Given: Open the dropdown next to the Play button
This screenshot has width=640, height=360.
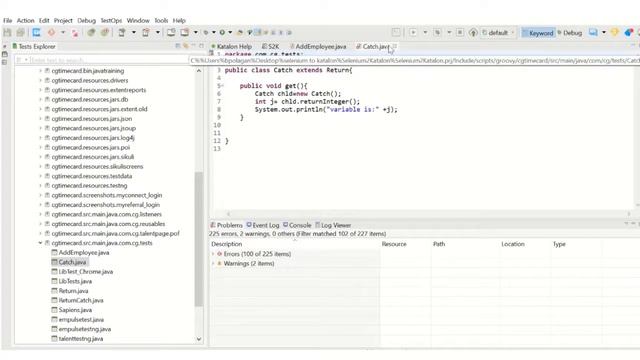Looking at the screenshot, I should (x=425, y=33).
